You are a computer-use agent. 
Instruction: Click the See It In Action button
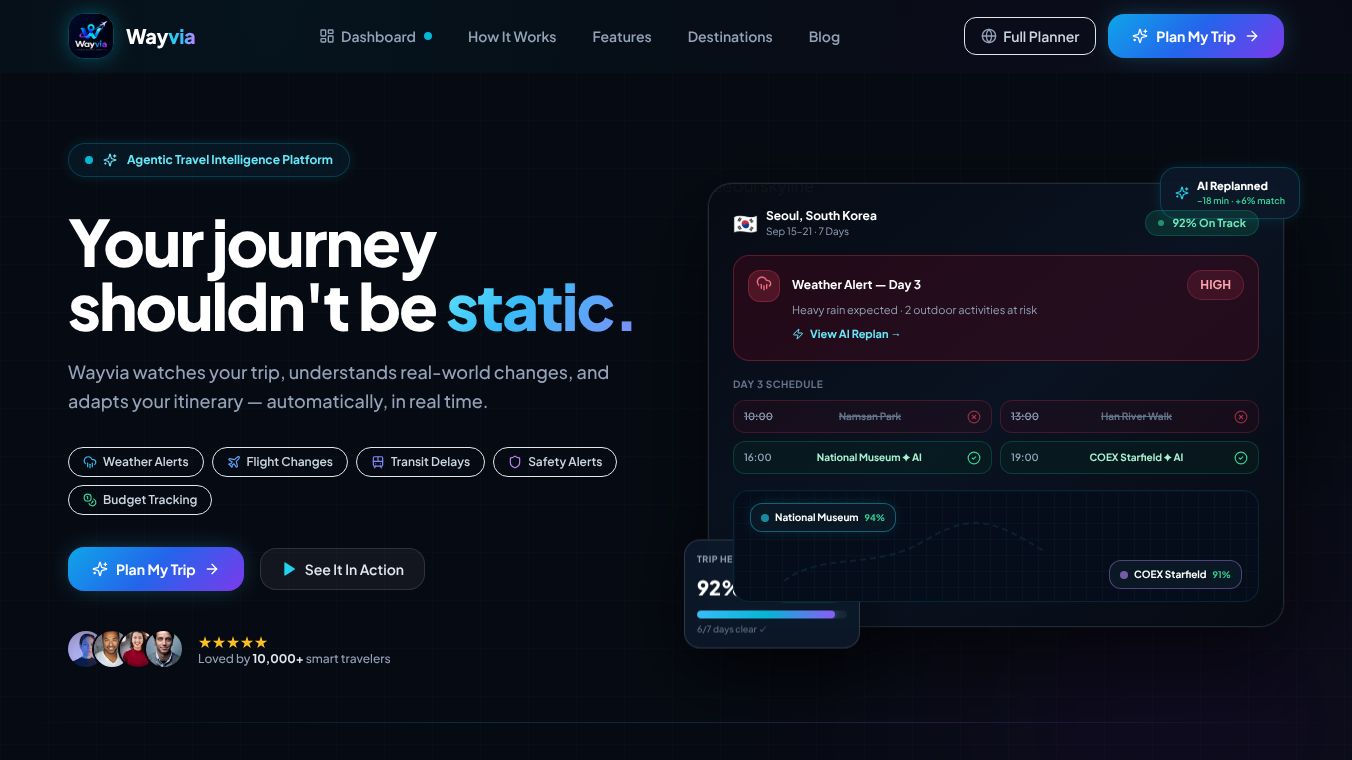342,569
